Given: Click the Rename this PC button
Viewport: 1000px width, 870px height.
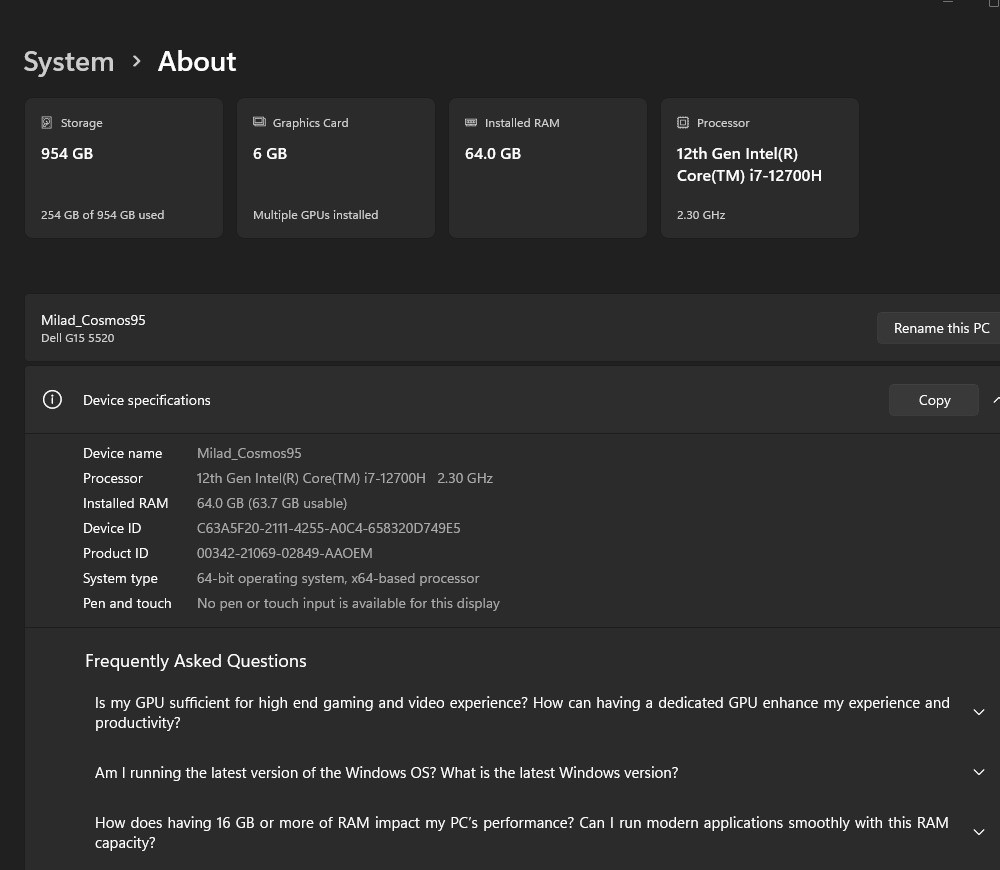Looking at the screenshot, I should (x=940, y=328).
